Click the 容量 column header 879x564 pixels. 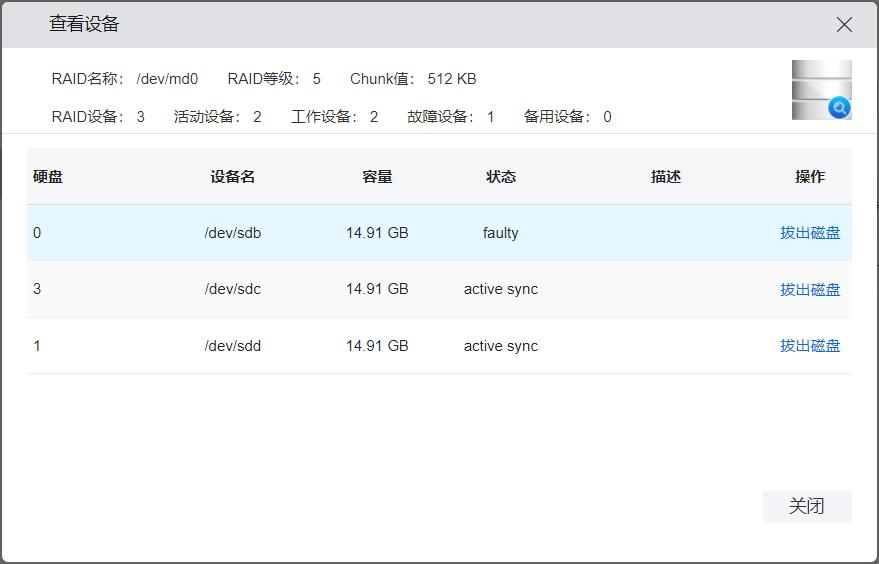pos(377,177)
